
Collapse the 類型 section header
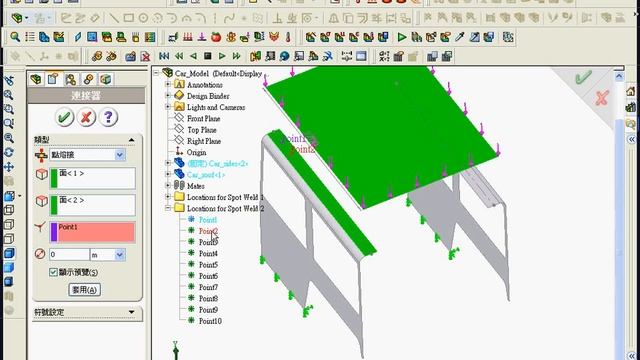[131, 140]
